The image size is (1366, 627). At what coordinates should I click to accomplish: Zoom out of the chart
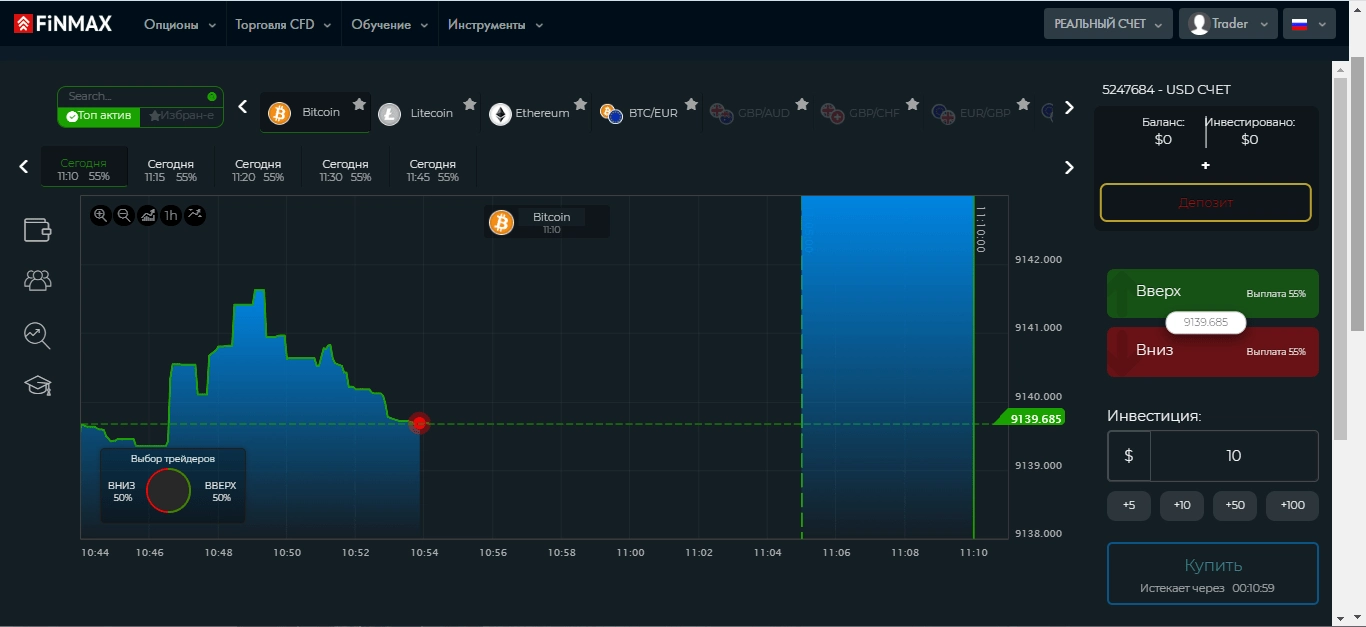(x=124, y=214)
